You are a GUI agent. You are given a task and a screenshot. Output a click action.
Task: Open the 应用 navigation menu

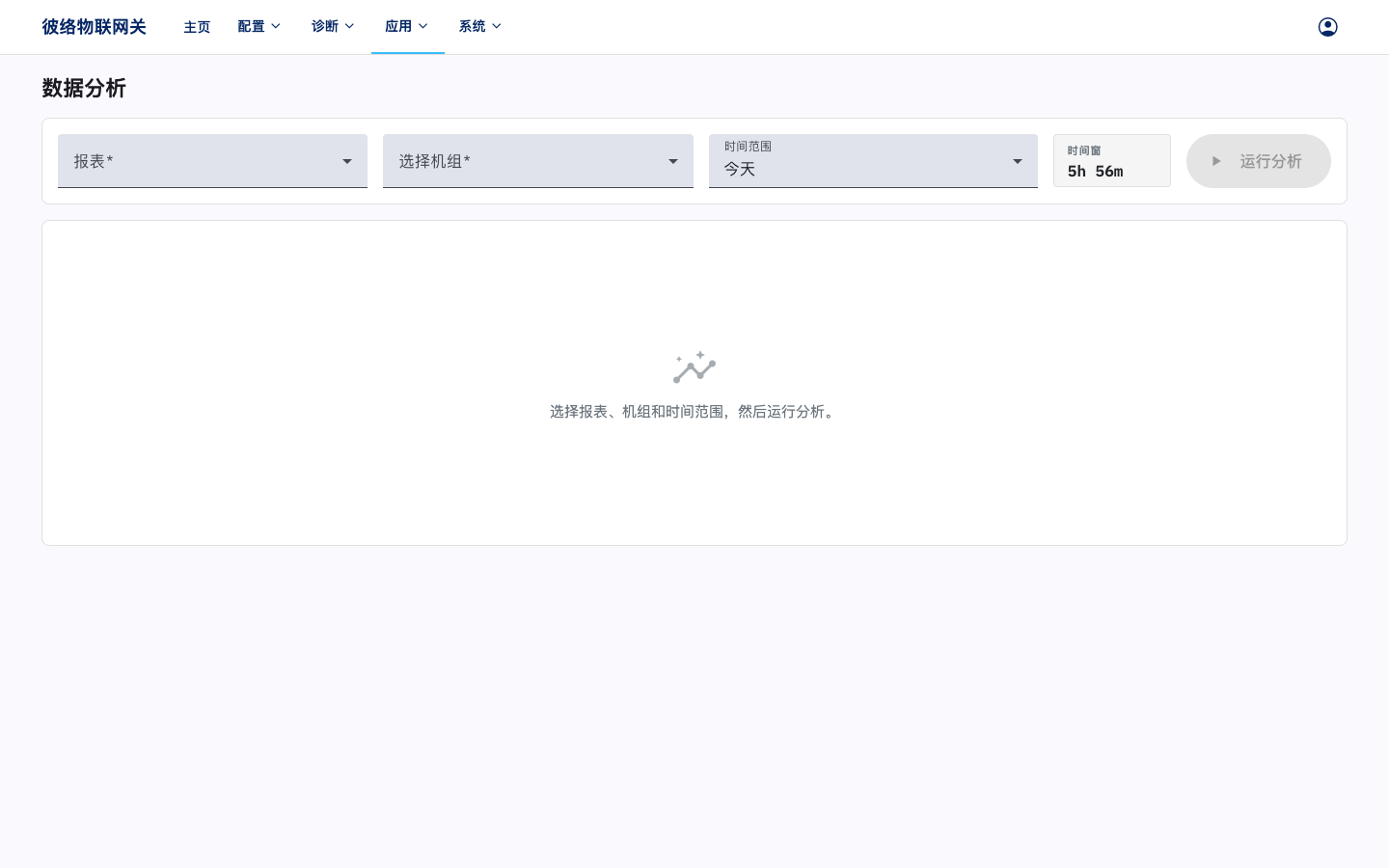coord(407,27)
